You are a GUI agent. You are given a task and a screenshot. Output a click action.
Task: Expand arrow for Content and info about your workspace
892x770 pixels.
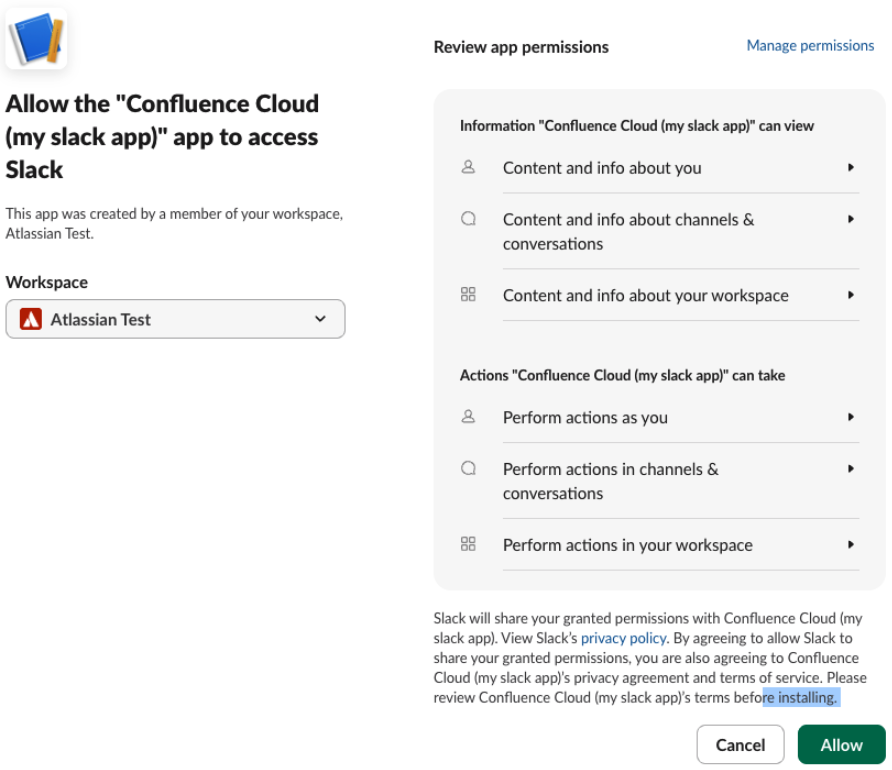[851, 295]
